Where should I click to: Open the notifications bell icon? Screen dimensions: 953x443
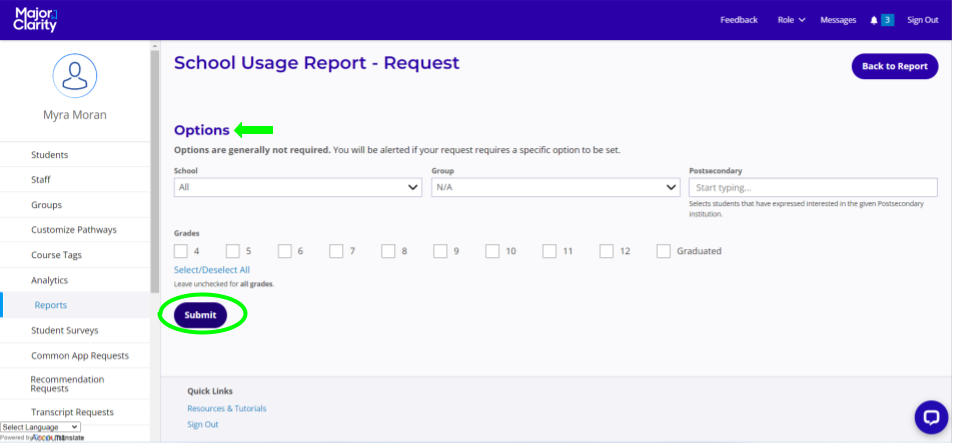coord(873,20)
